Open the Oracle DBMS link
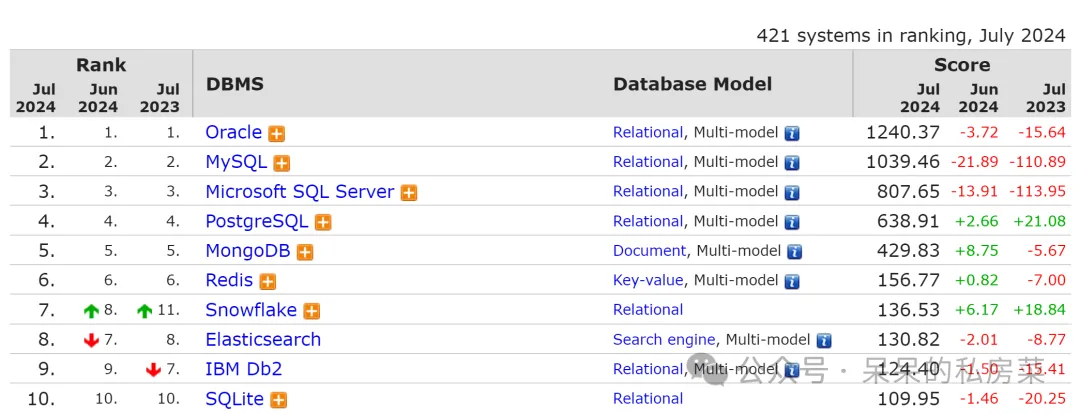Screen dimensions: 1080x414 (x=233, y=132)
